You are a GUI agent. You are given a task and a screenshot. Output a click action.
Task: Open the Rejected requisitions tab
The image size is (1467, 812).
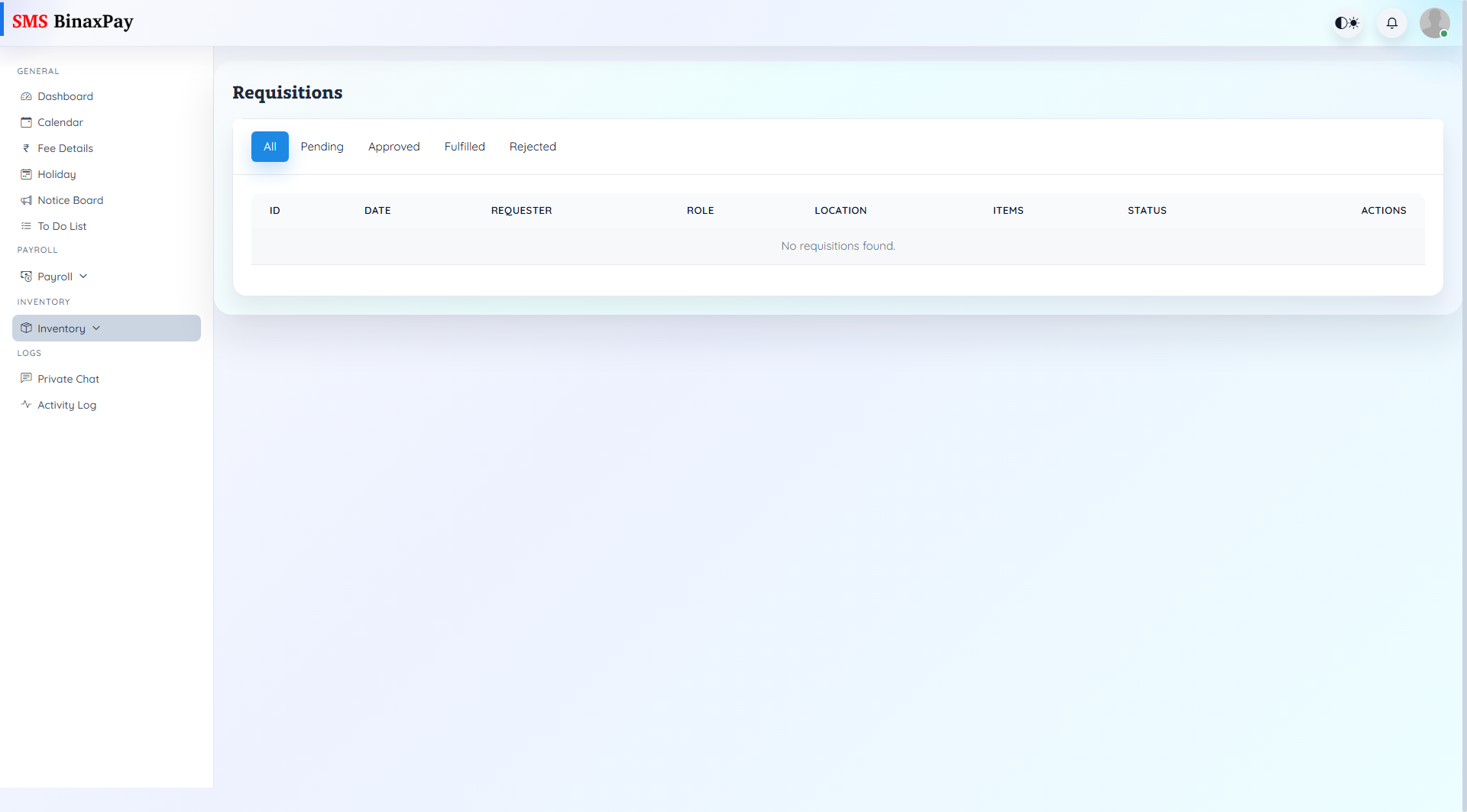click(533, 146)
